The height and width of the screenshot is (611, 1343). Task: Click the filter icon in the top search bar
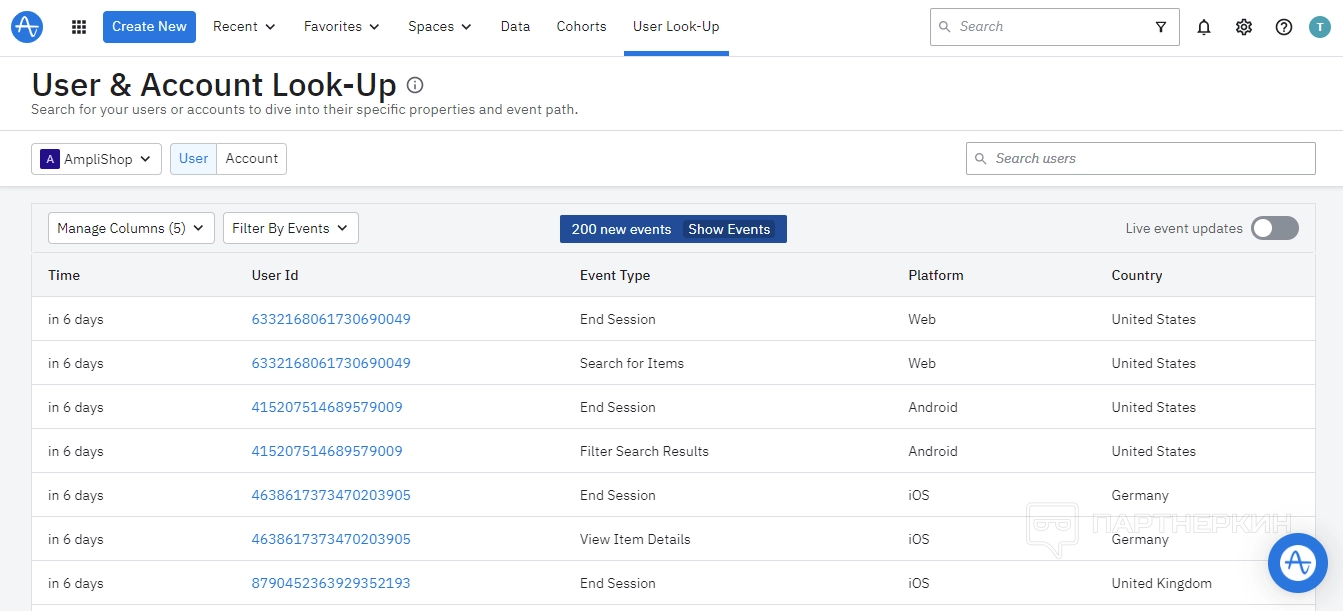pyautogui.click(x=1161, y=27)
